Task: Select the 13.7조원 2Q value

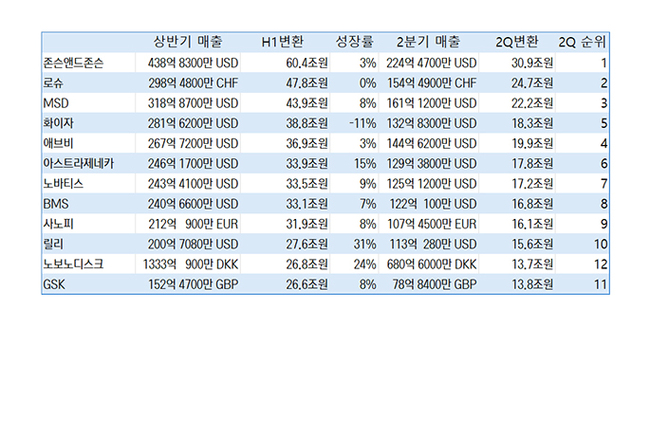Action: coord(532,264)
